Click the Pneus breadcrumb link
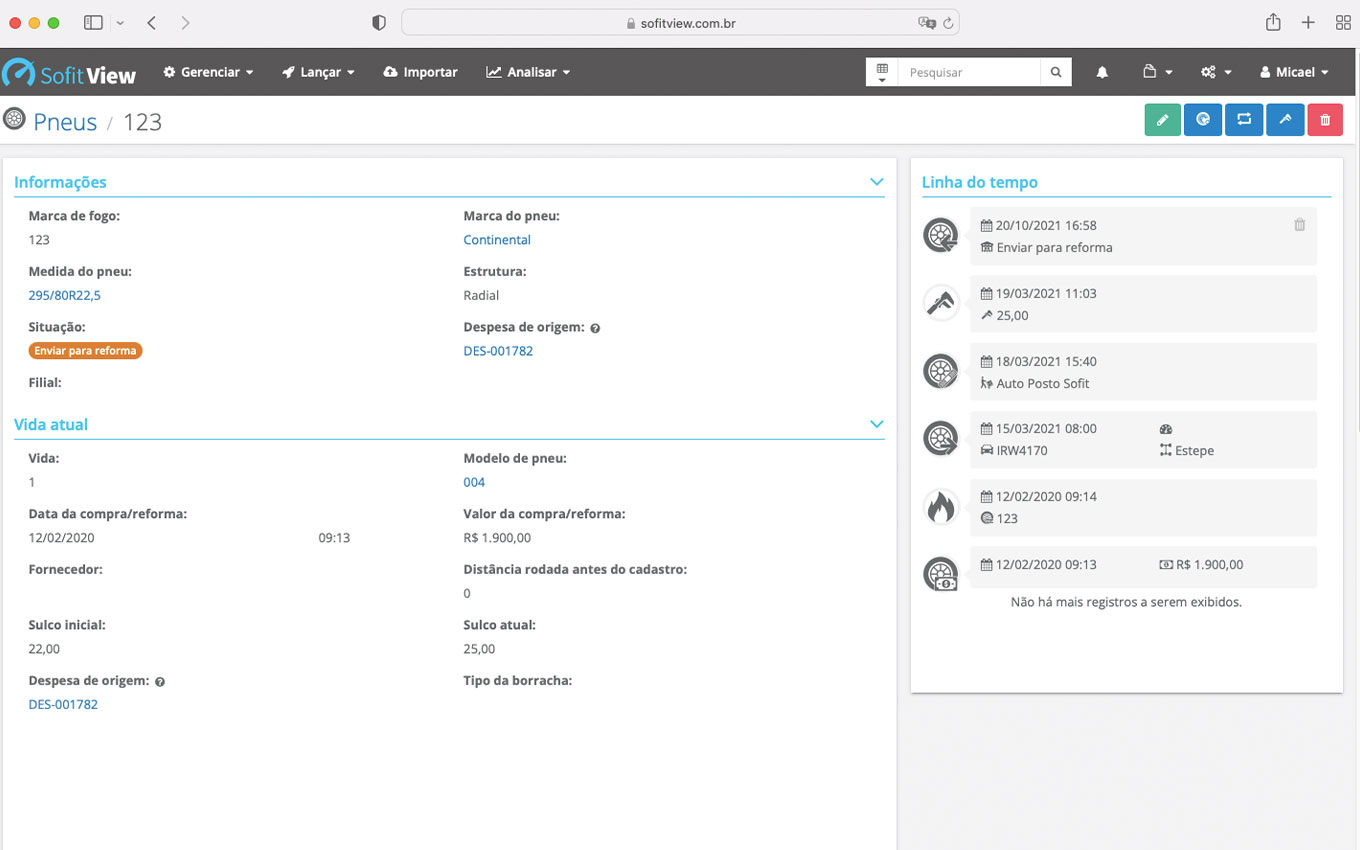The image size is (1360, 850). pos(65,122)
